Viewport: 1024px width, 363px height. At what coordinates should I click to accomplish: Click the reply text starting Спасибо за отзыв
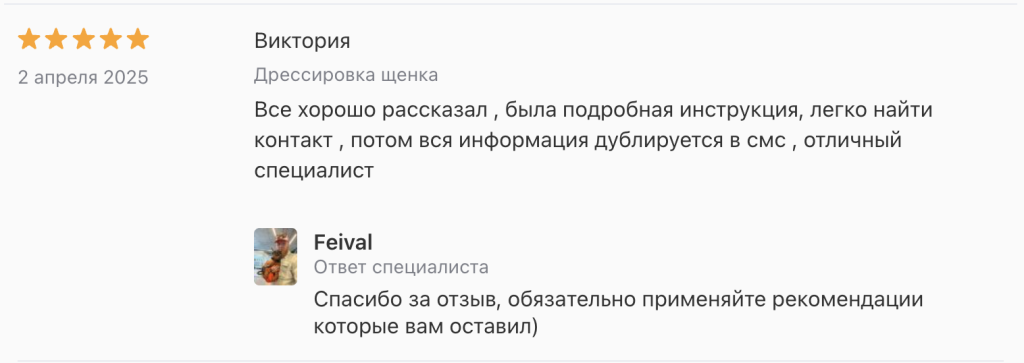coord(618,312)
